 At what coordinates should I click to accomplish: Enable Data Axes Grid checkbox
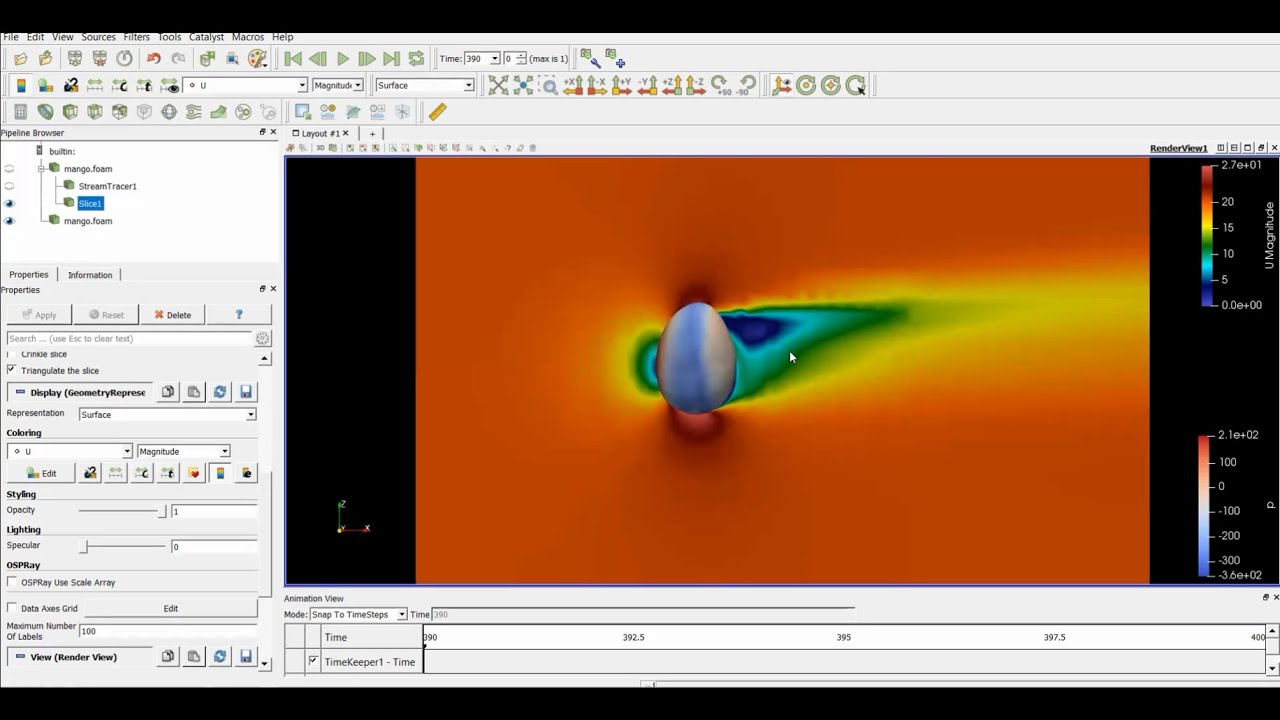(x=12, y=608)
